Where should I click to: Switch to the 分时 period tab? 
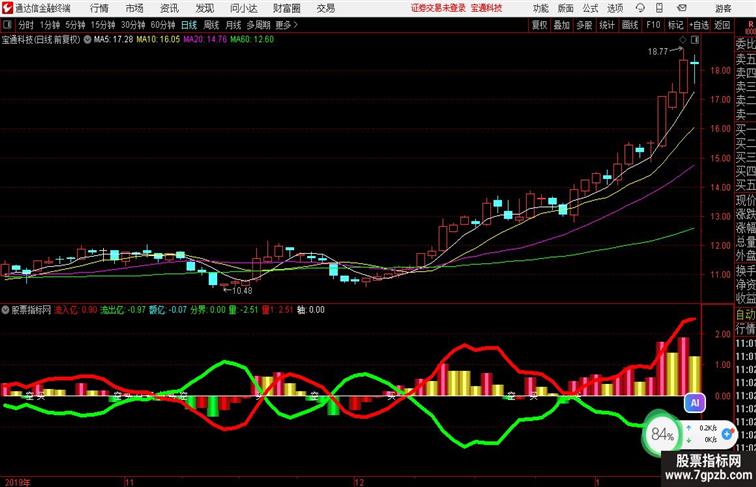click(26, 25)
